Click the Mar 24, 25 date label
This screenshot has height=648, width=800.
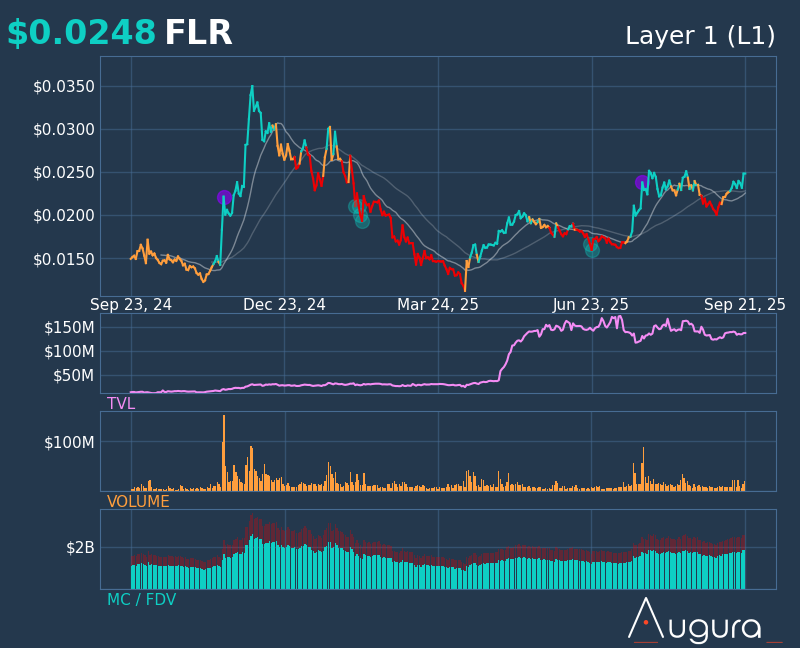[438, 305]
